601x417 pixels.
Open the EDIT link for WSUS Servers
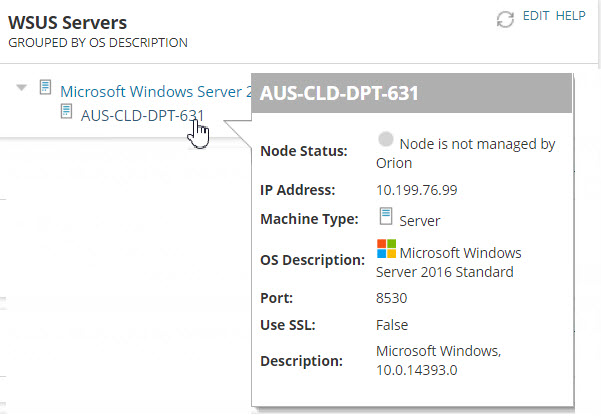click(537, 17)
